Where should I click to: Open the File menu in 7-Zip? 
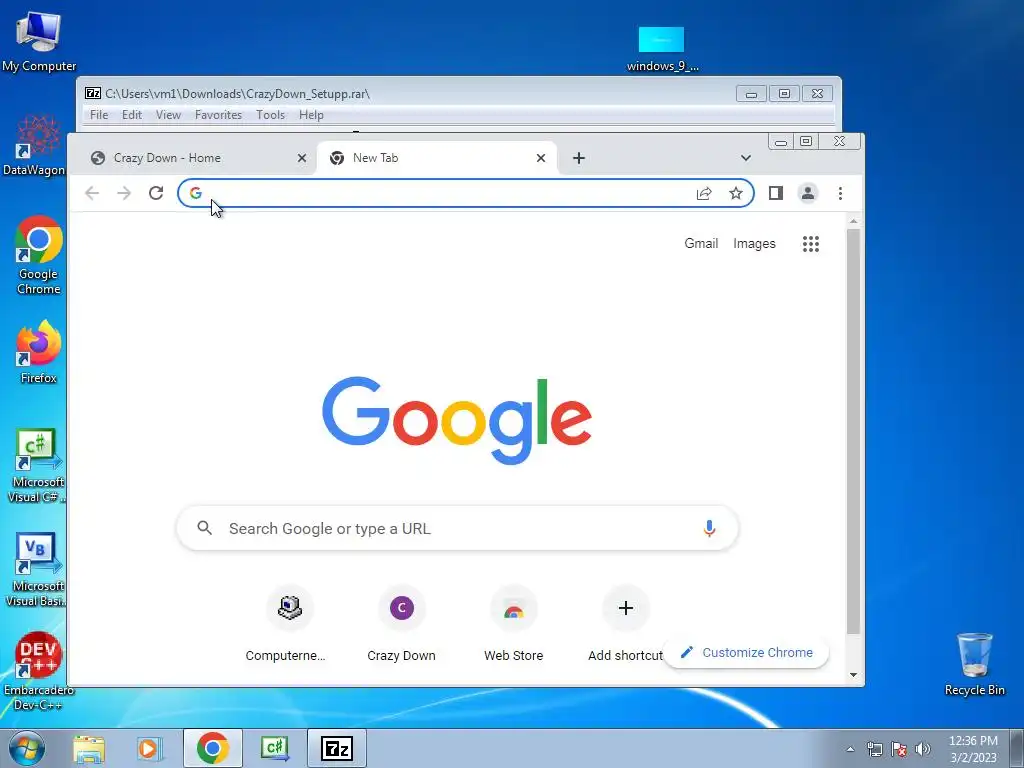[99, 115]
